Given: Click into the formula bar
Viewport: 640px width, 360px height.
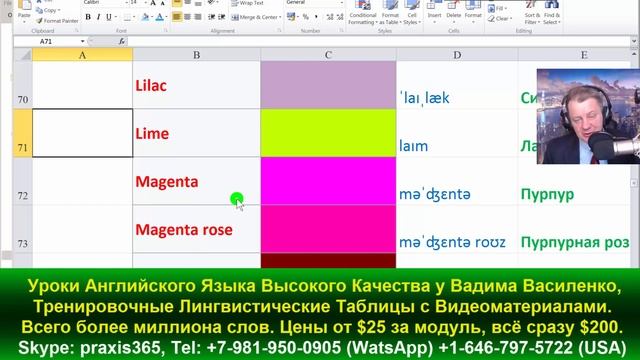Looking at the screenshot, I should coord(379,41).
